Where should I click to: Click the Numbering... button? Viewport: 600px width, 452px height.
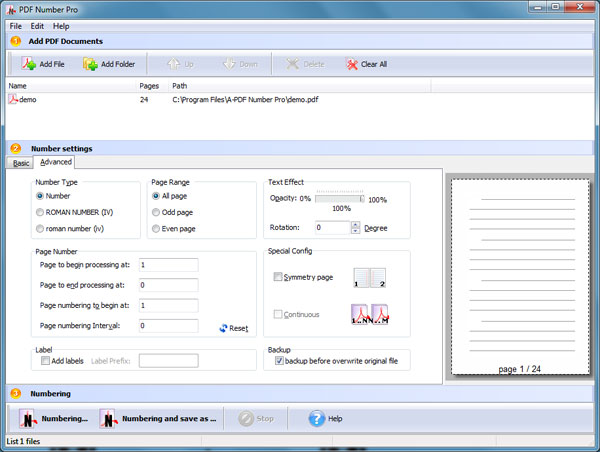(x=54, y=419)
